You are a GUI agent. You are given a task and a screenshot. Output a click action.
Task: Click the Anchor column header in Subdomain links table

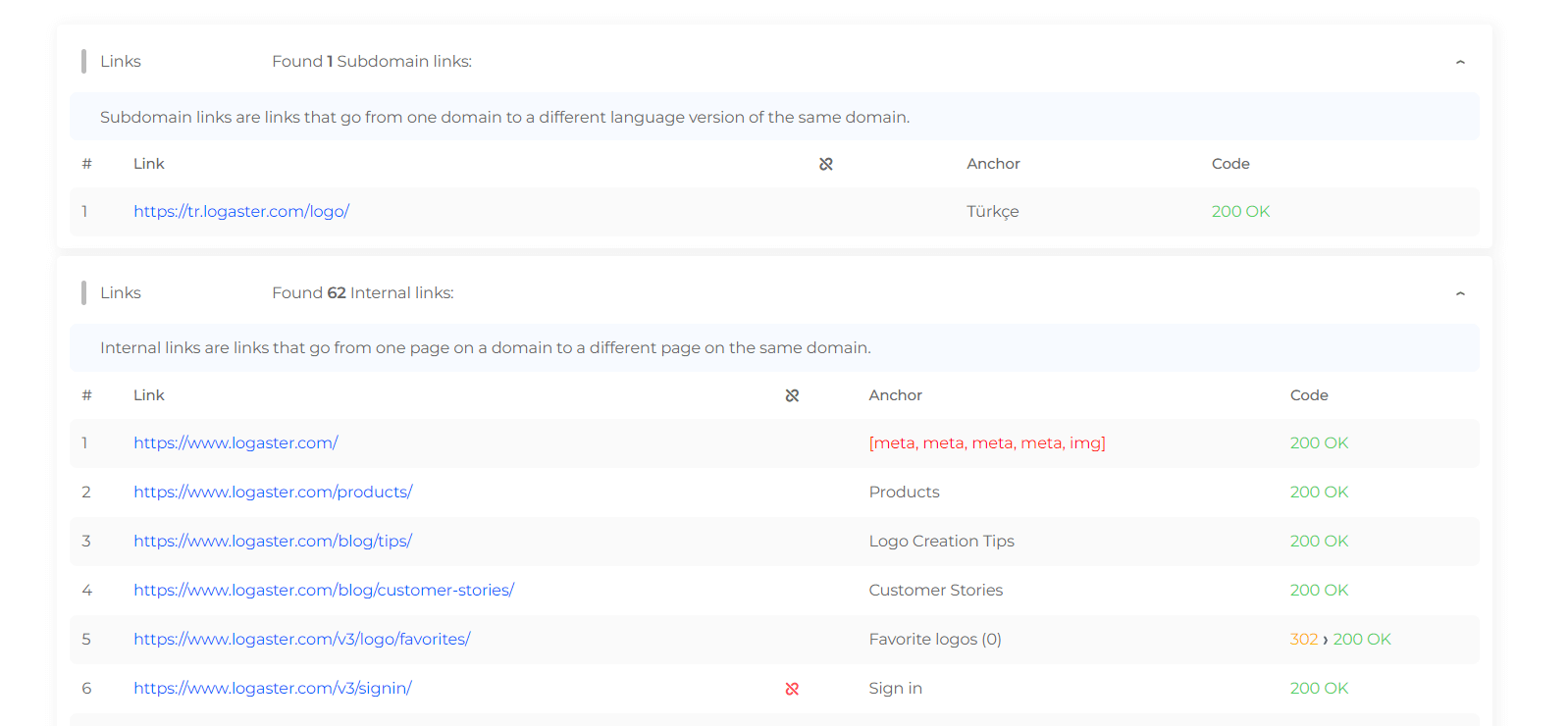(993, 164)
